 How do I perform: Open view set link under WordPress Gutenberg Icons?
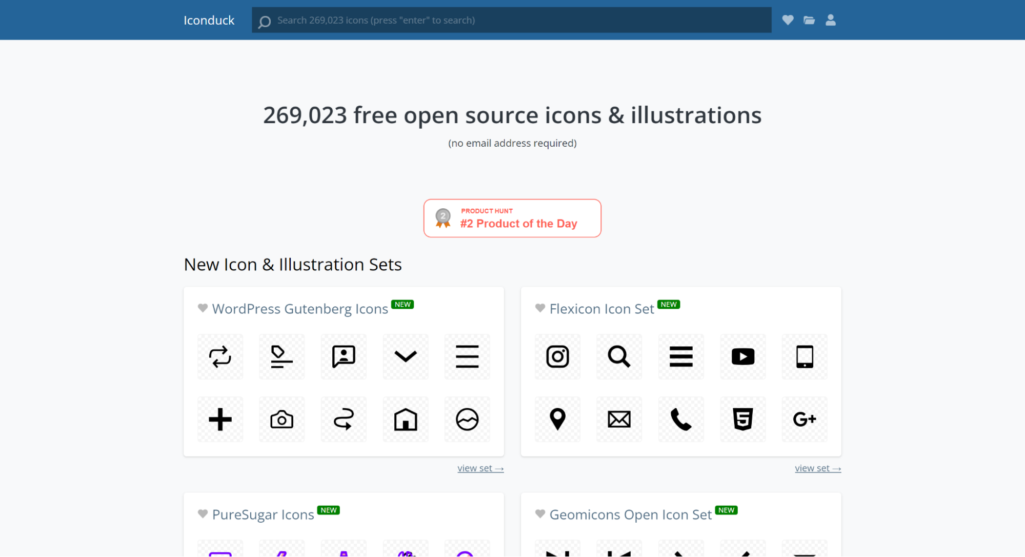tap(480, 468)
